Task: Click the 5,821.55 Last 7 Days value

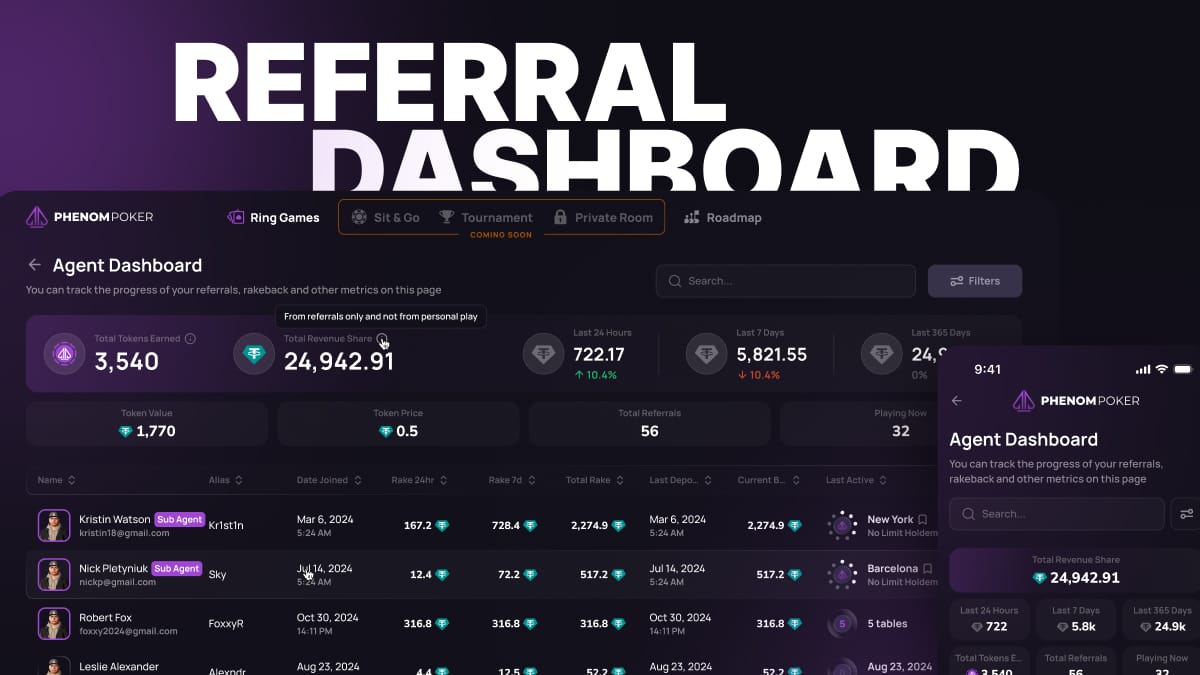Action: [x=771, y=354]
